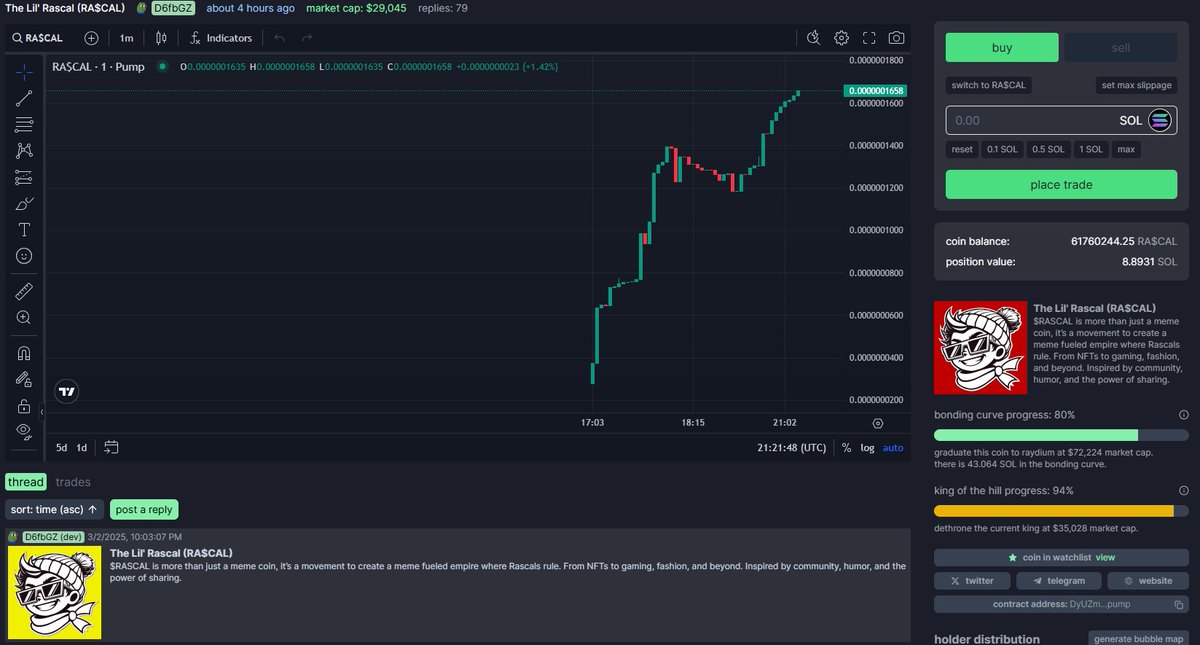
Task: Select the trend line drawing tool
Action: tap(24, 98)
